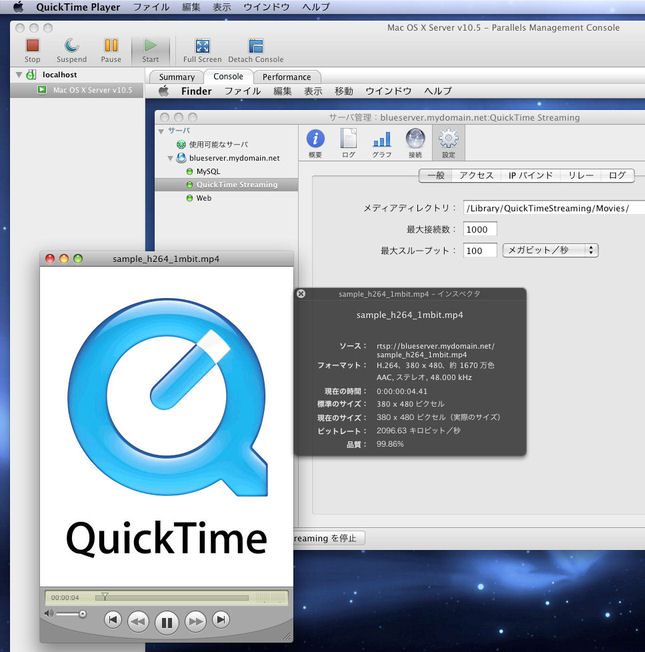The height and width of the screenshot is (652, 645).
Task: Open QuickTime Player ファイル menu
Action: coord(151,7)
